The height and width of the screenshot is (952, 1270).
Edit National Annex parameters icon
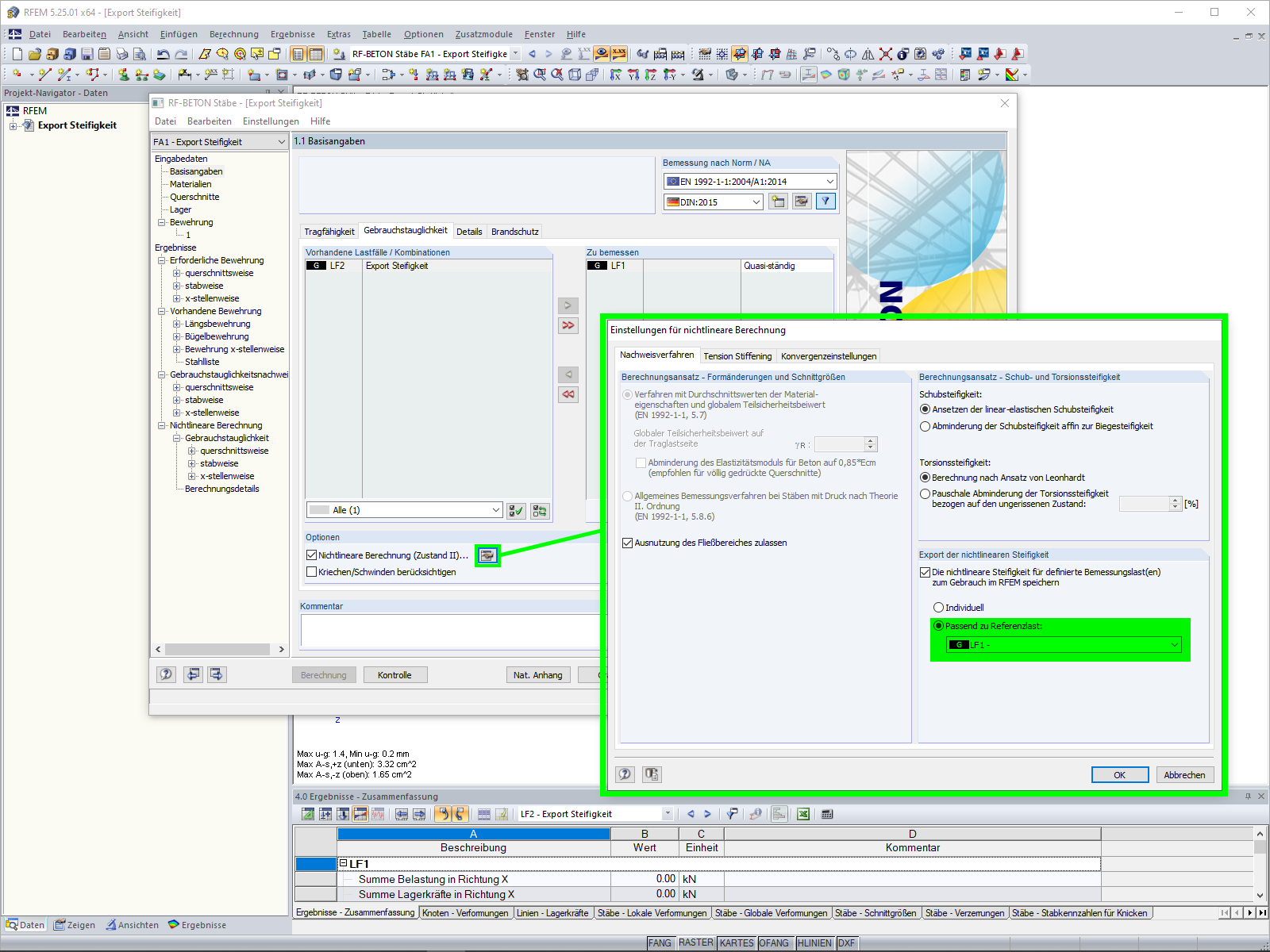[802, 202]
